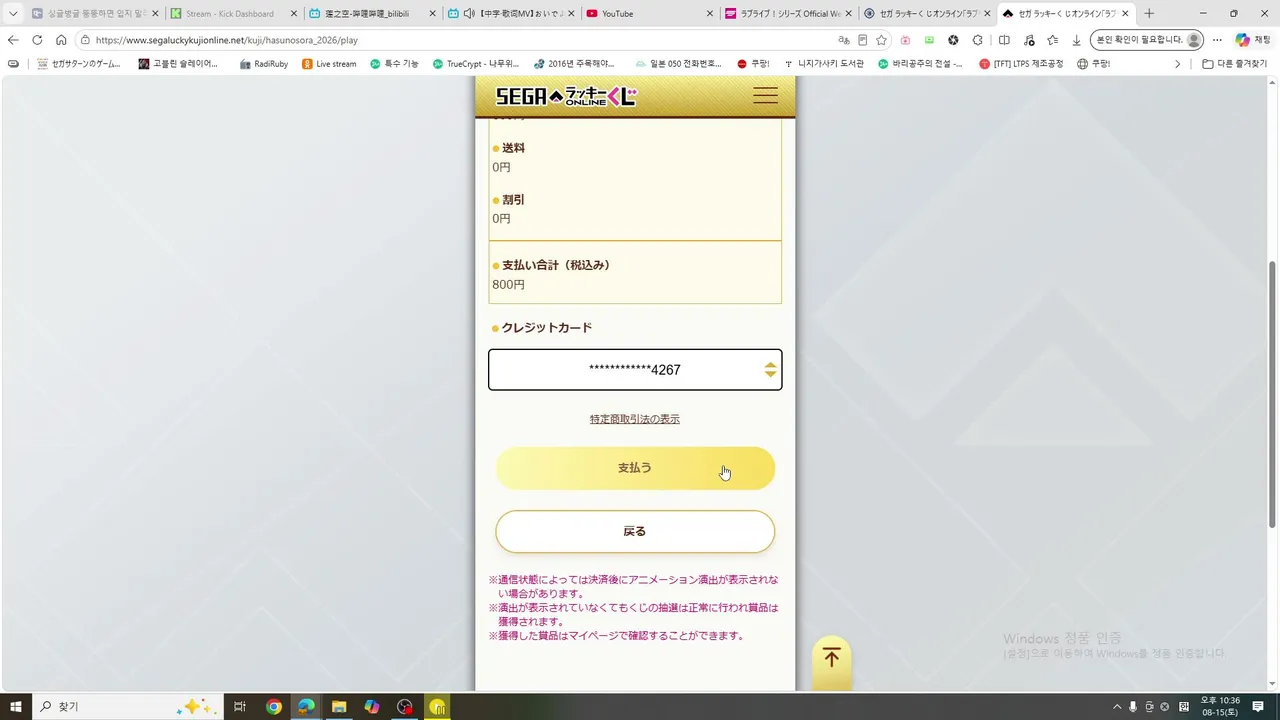Click the 送料 shipping label

(x=513, y=148)
